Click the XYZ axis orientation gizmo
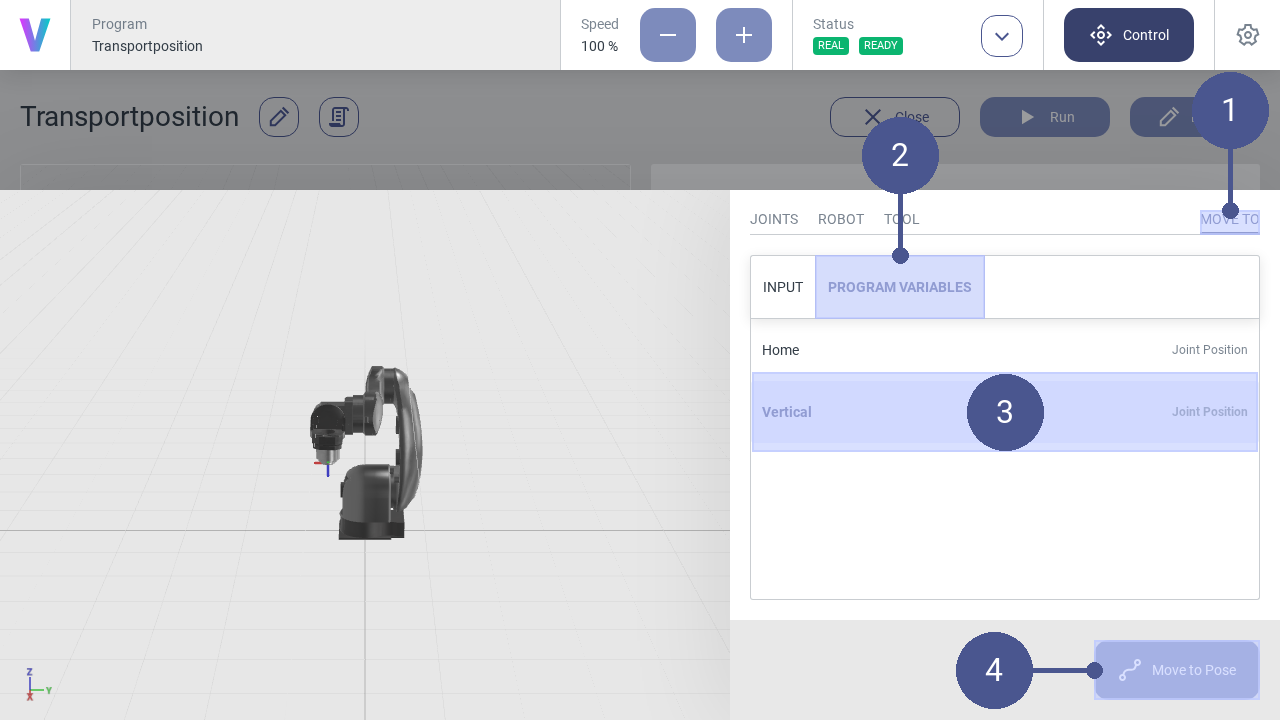The width and height of the screenshot is (1280, 720). (x=36, y=684)
